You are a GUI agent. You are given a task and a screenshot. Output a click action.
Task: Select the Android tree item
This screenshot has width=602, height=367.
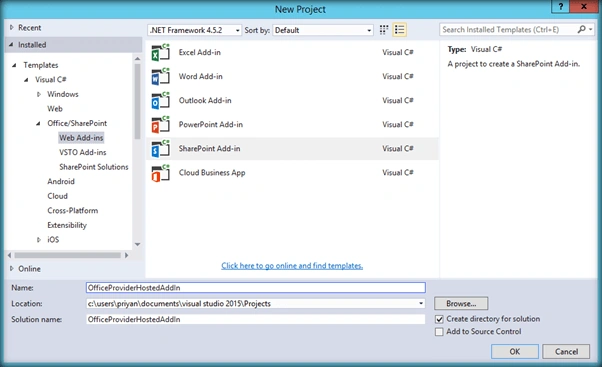click(61, 181)
